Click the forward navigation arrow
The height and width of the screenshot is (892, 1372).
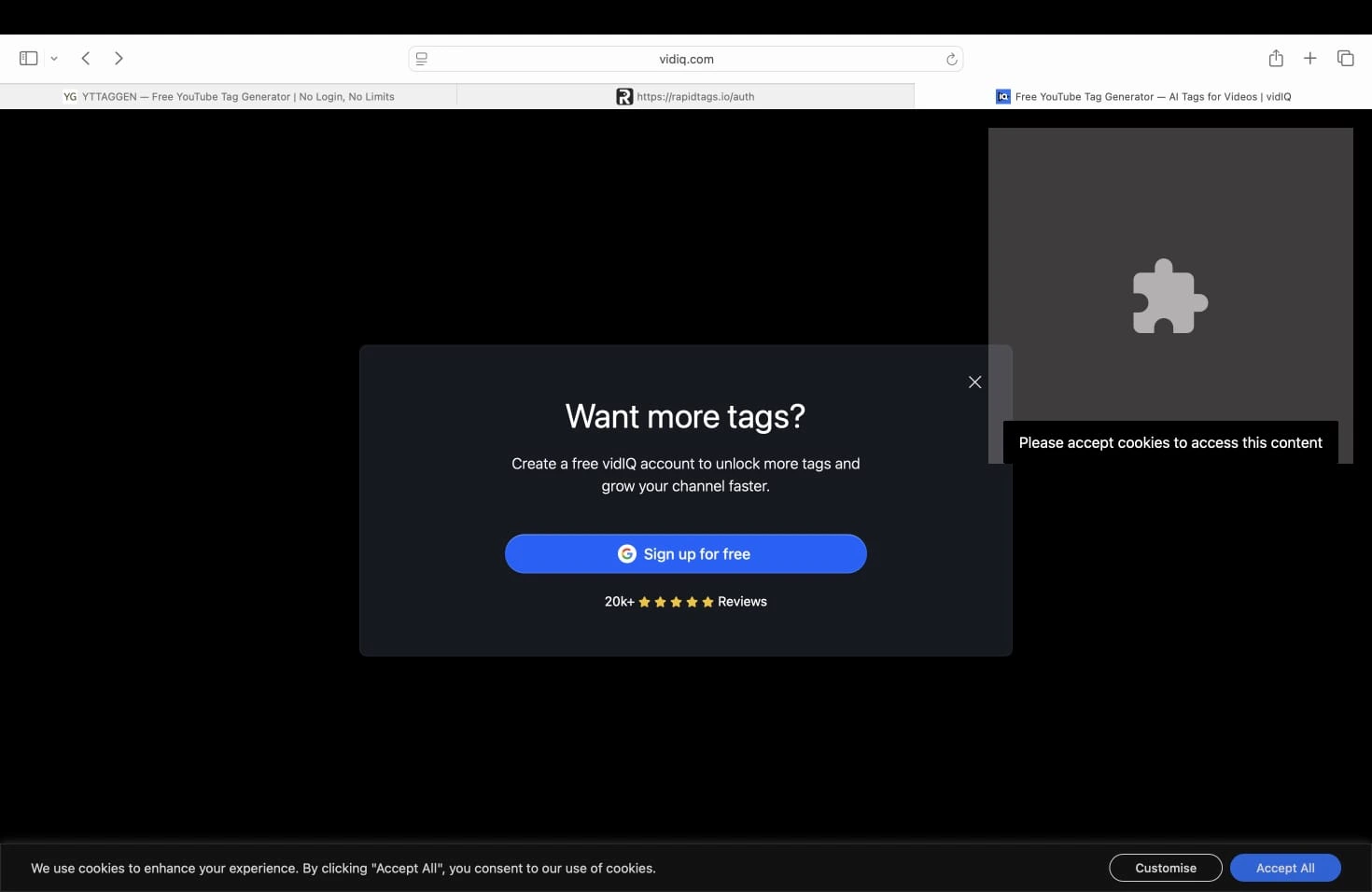119,58
